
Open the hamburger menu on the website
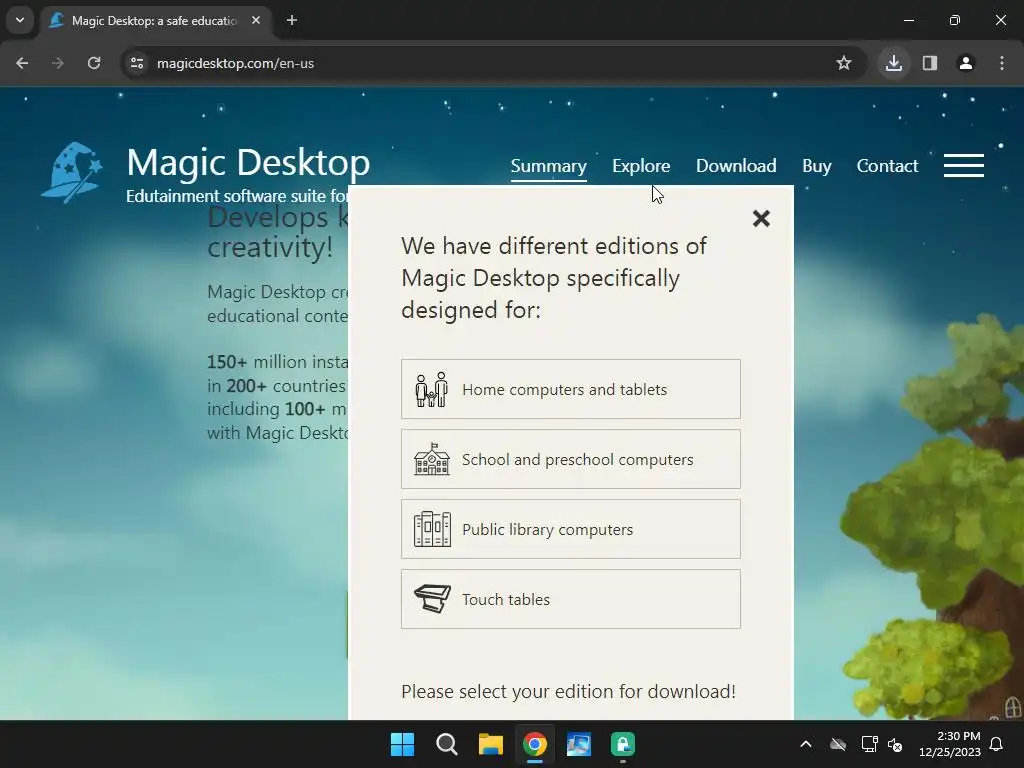point(964,165)
